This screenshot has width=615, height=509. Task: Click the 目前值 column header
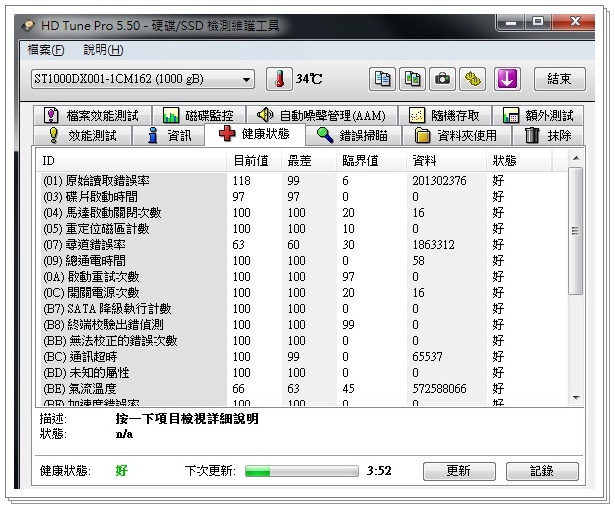pyautogui.click(x=254, y=161)
